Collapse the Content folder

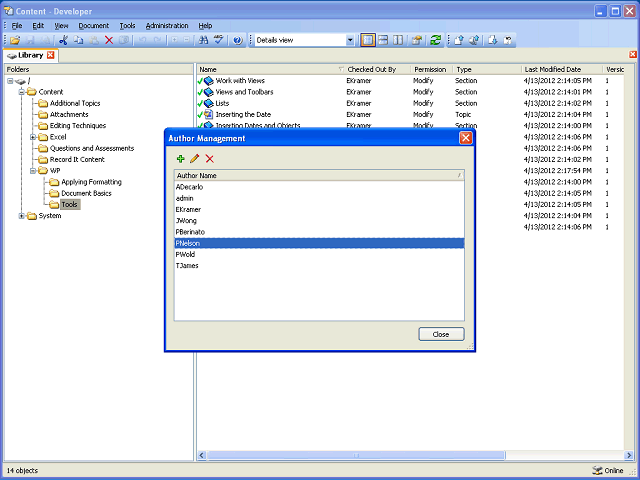pyautogui.click(x=22, y=92)
